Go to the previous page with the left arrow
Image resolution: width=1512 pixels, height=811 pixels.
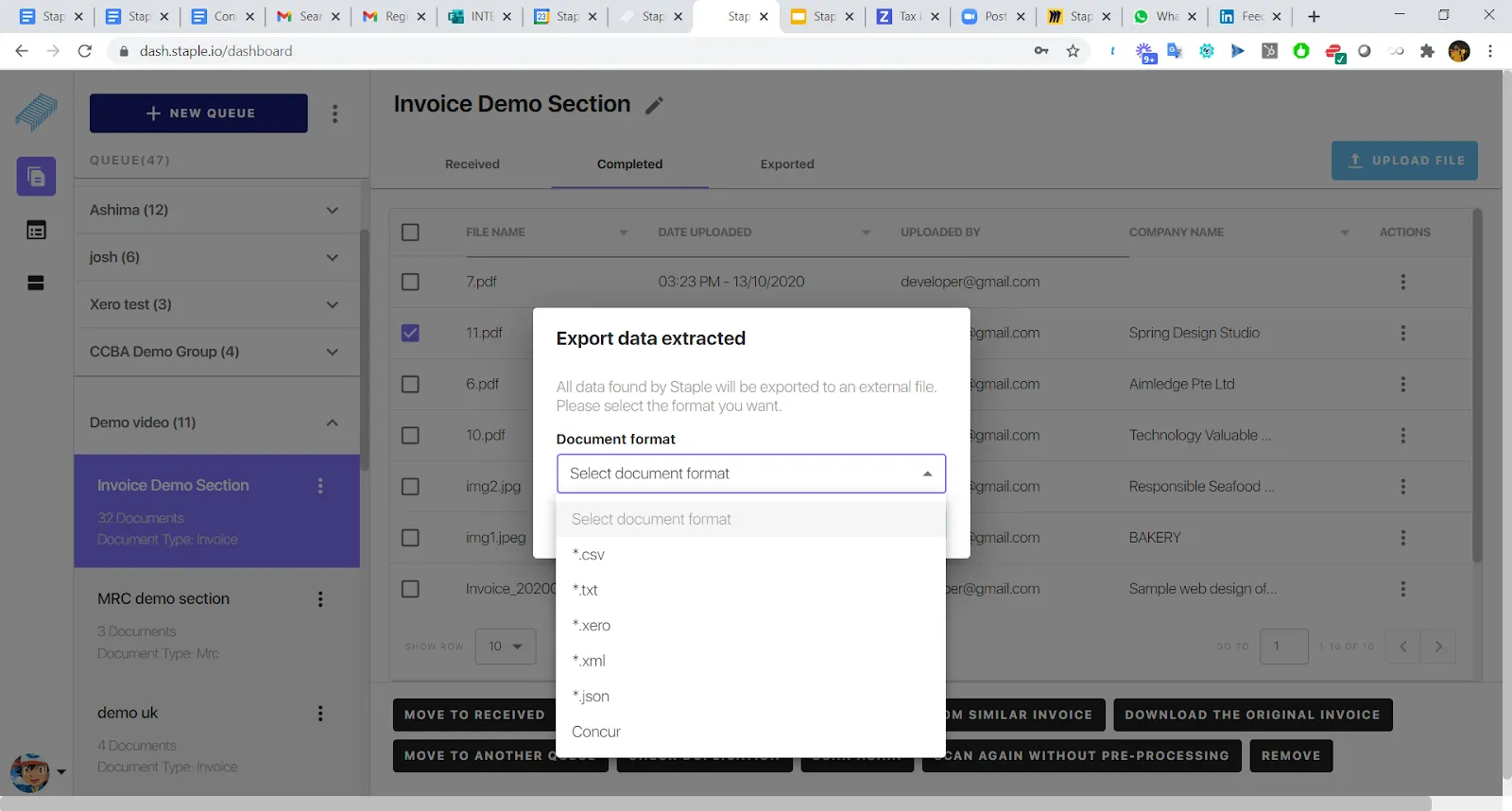(1403, 647)
